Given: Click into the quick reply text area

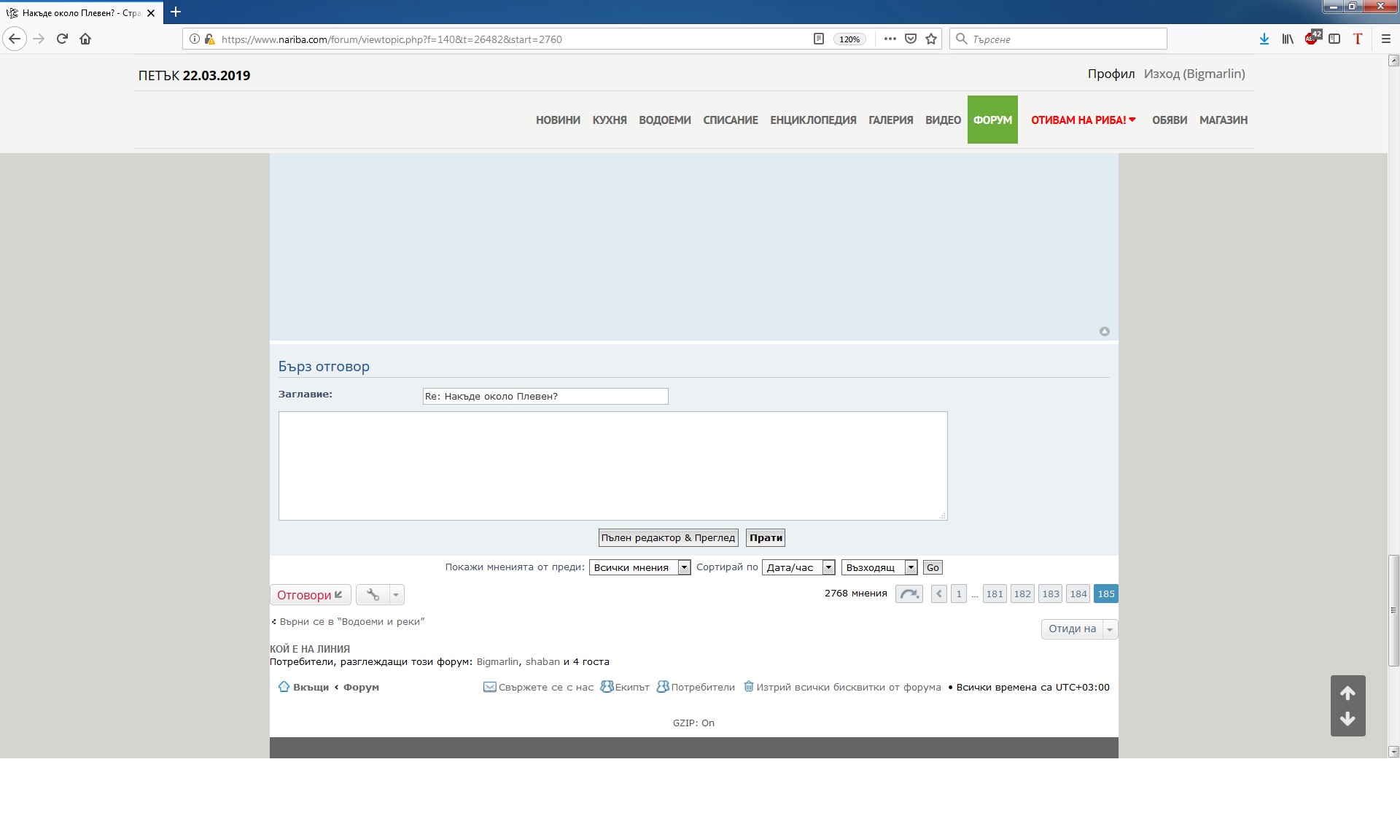Looking at the screenshot, I should click(612, 465).
